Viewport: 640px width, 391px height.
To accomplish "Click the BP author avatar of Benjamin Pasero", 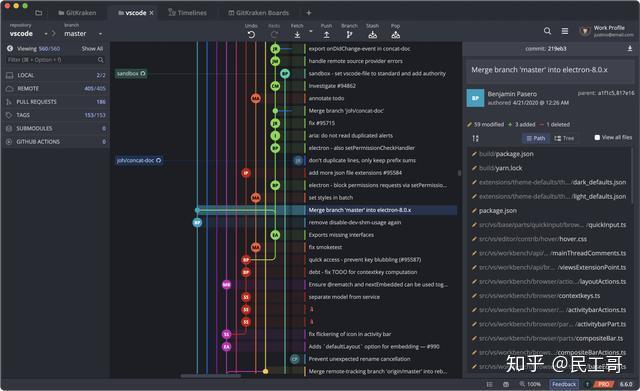I will 476,98.
